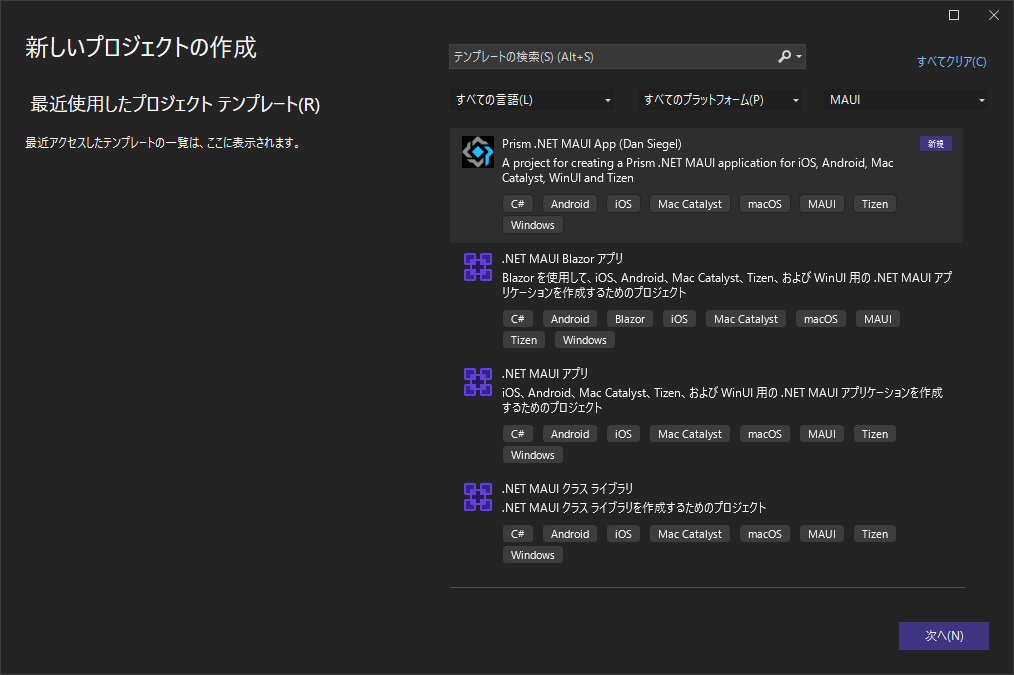Click the Windows tag on the Prism template
The height and width of the screenshot is (675, 1014).
532,225
